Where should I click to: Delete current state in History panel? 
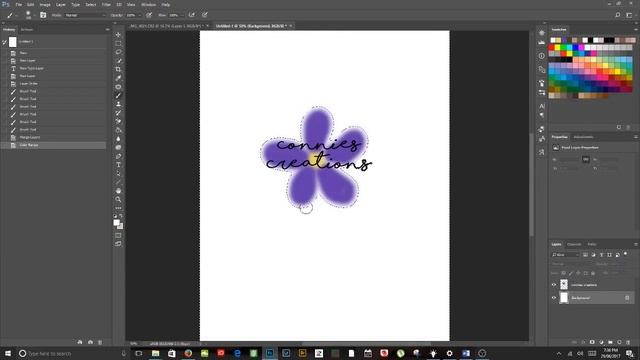(x=100, y=342)
